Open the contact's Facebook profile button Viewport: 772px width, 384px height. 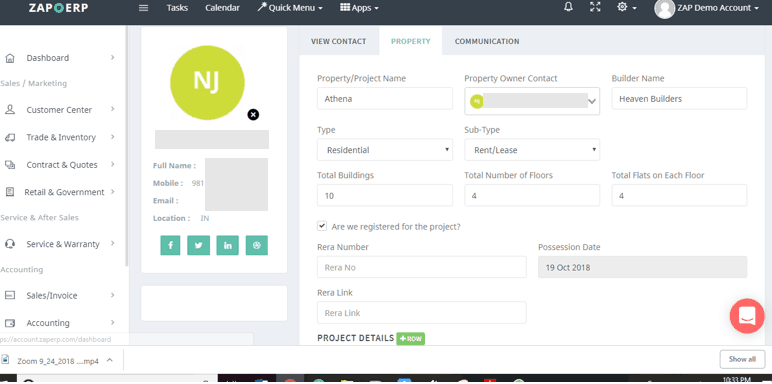[x=170, y=245]
